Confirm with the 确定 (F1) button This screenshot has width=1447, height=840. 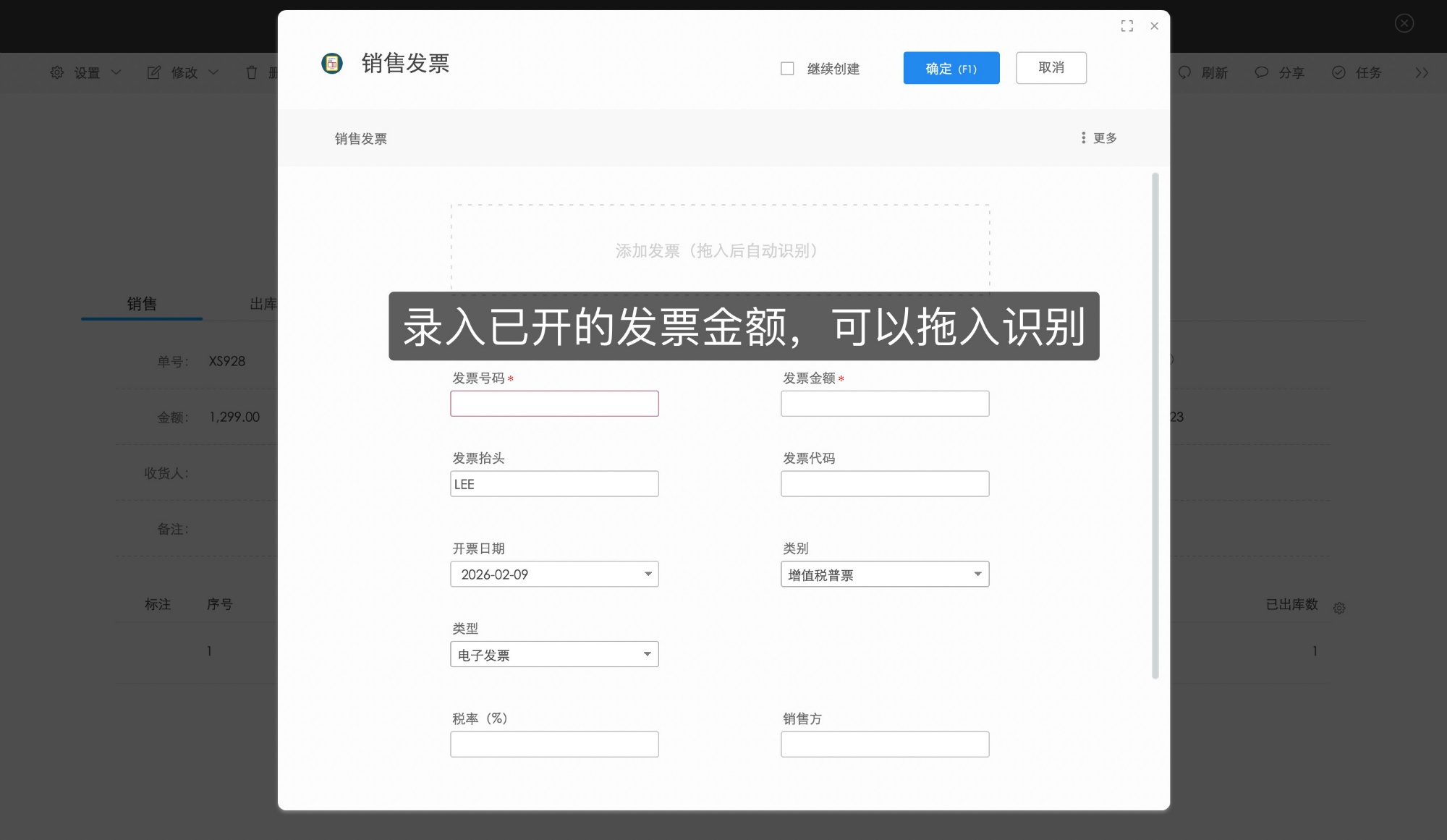951,67
